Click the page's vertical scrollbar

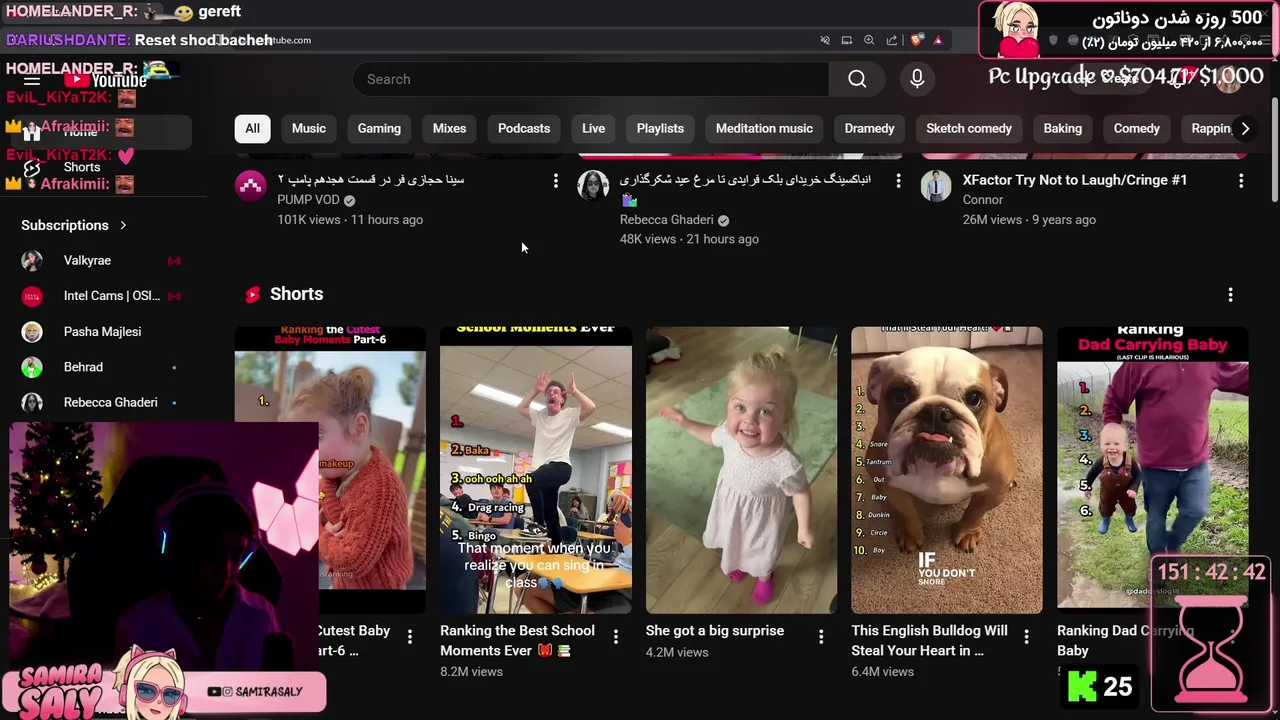pyautogui.click(x=1274, y=150)
